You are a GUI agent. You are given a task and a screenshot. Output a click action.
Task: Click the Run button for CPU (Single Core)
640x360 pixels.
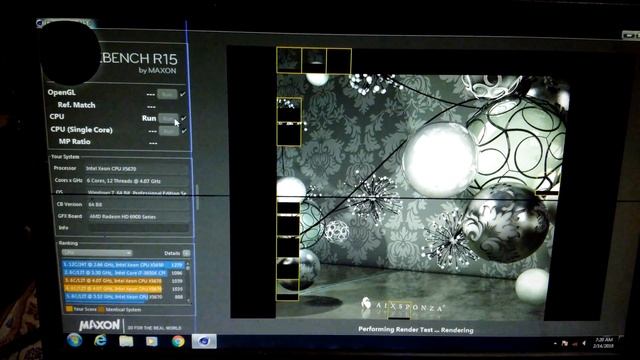[169, 131]
